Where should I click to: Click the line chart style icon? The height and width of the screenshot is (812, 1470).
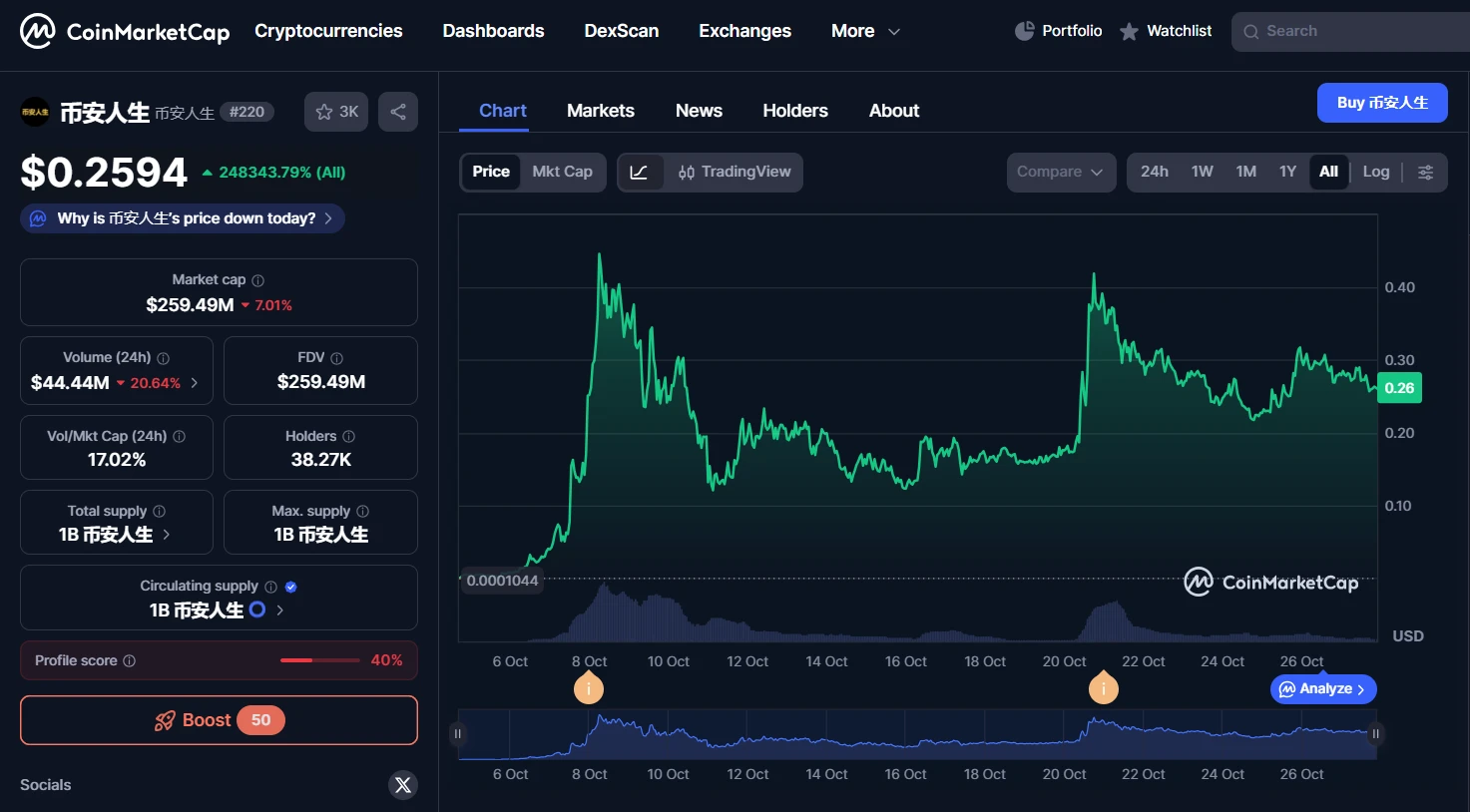[x=640, y=172]
